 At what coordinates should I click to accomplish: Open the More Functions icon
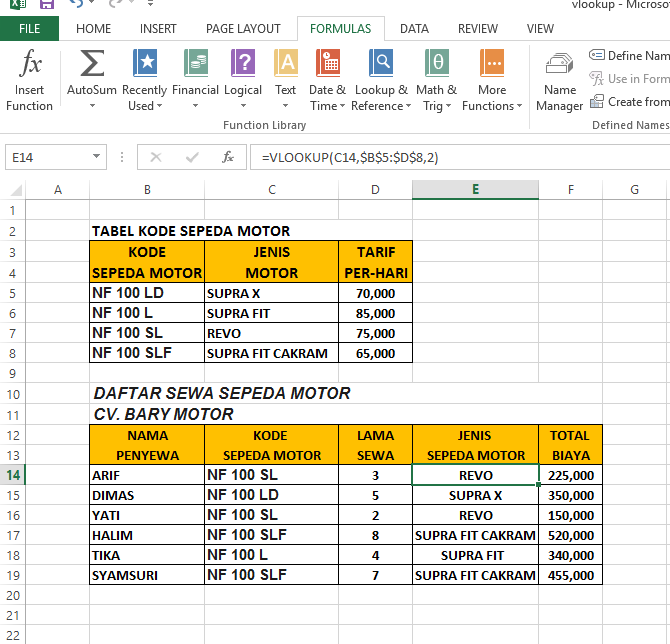492,62
